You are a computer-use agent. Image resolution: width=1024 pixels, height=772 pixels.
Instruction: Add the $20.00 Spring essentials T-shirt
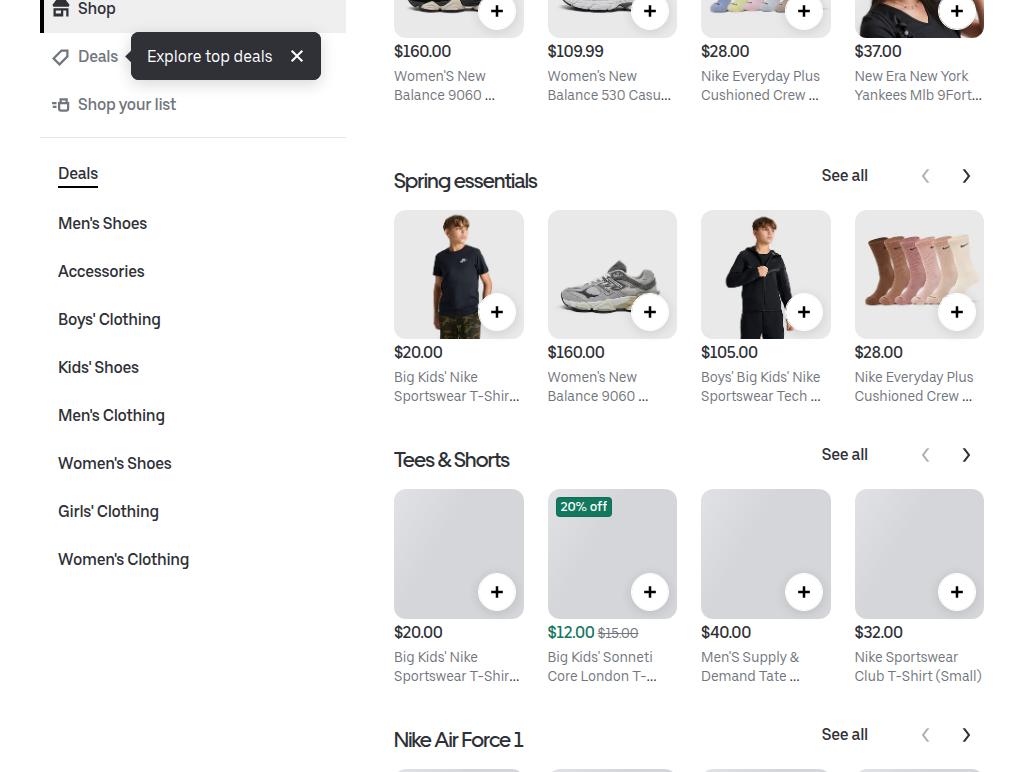[497, 312]
